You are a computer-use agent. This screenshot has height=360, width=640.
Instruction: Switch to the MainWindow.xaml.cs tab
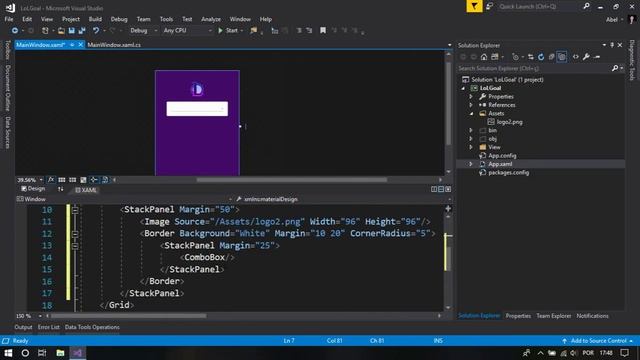point(114,45)
